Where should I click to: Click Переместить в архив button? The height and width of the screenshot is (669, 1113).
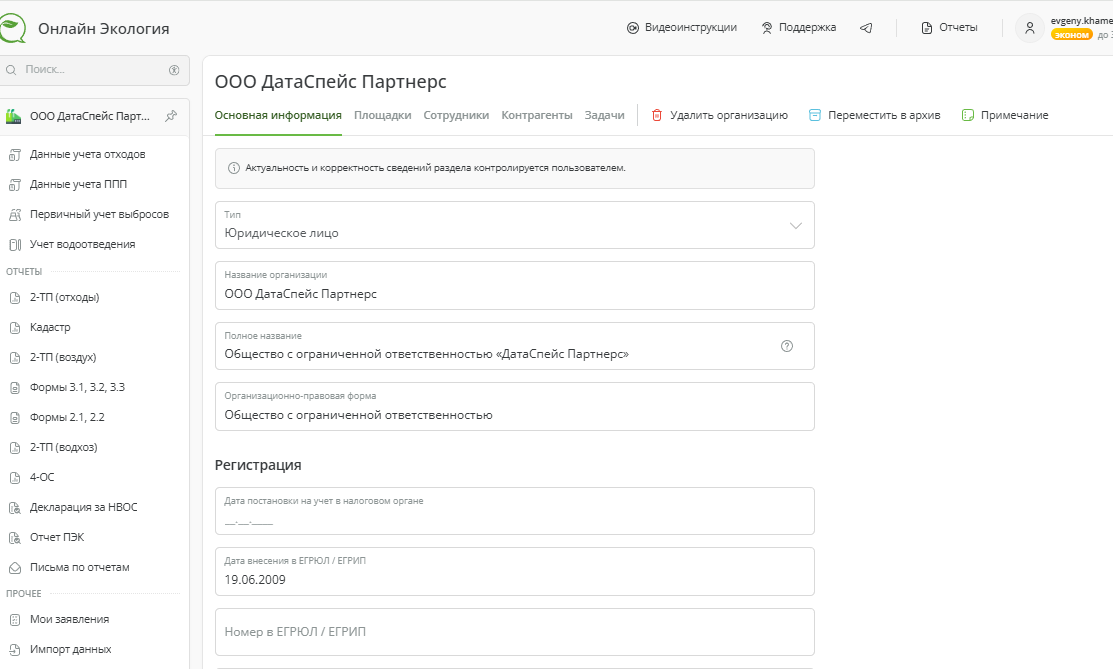click(874, 115)
